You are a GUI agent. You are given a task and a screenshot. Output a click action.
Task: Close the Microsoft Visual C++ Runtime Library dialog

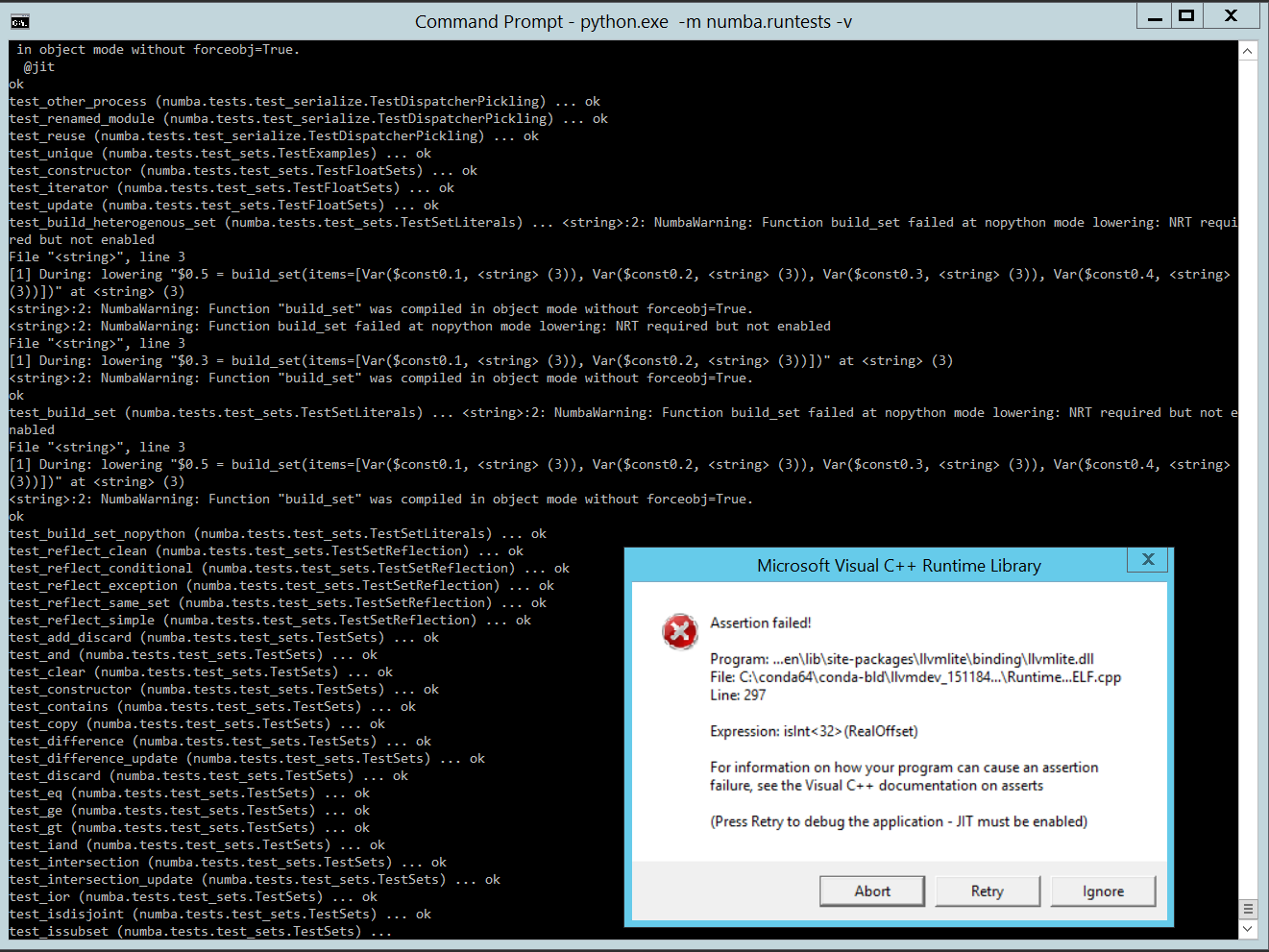click(x=1147, y=560)
